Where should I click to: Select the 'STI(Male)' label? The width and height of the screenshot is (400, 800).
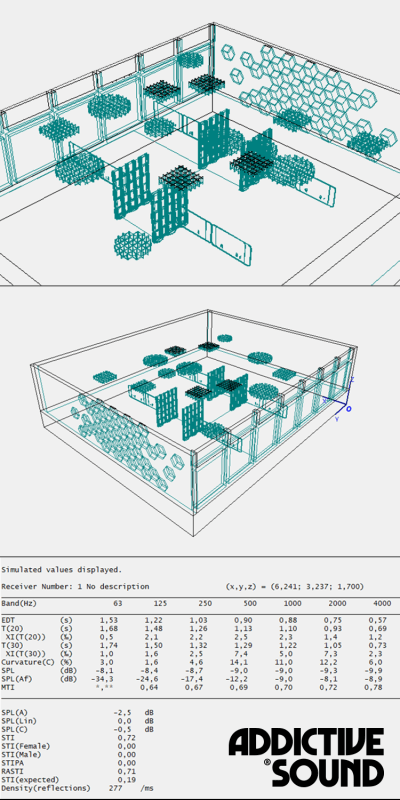20,754
